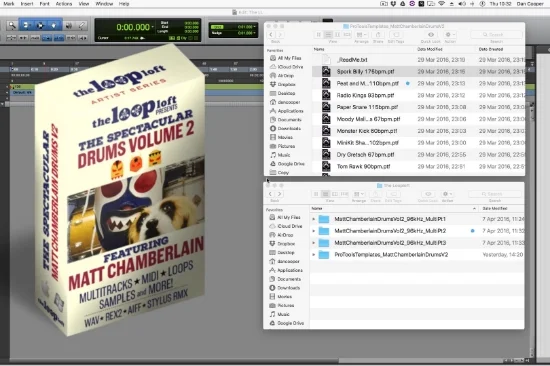The height and width of the screenshot is (366, 550).
Task: Click the Wi-Fi icon in the menu bar
Action: pos(441,4)
